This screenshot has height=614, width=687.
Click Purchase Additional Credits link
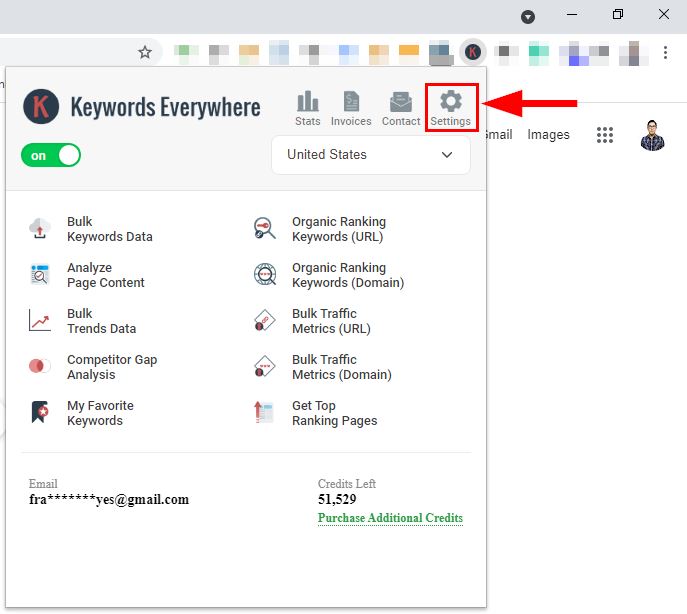click(390, 518)
